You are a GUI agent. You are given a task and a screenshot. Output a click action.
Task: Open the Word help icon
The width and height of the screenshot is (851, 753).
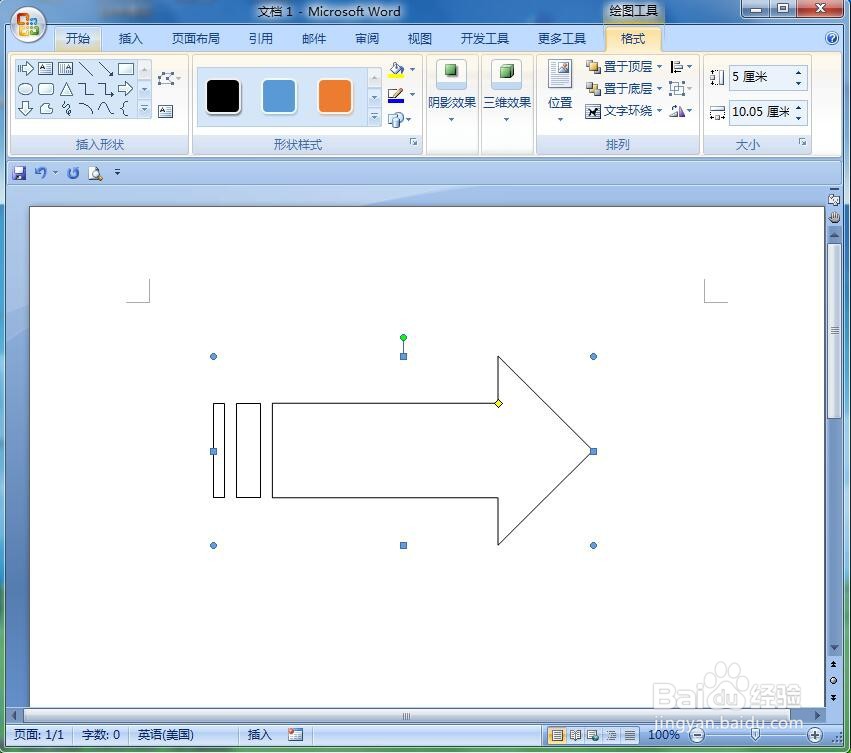(x=831, y=38)
